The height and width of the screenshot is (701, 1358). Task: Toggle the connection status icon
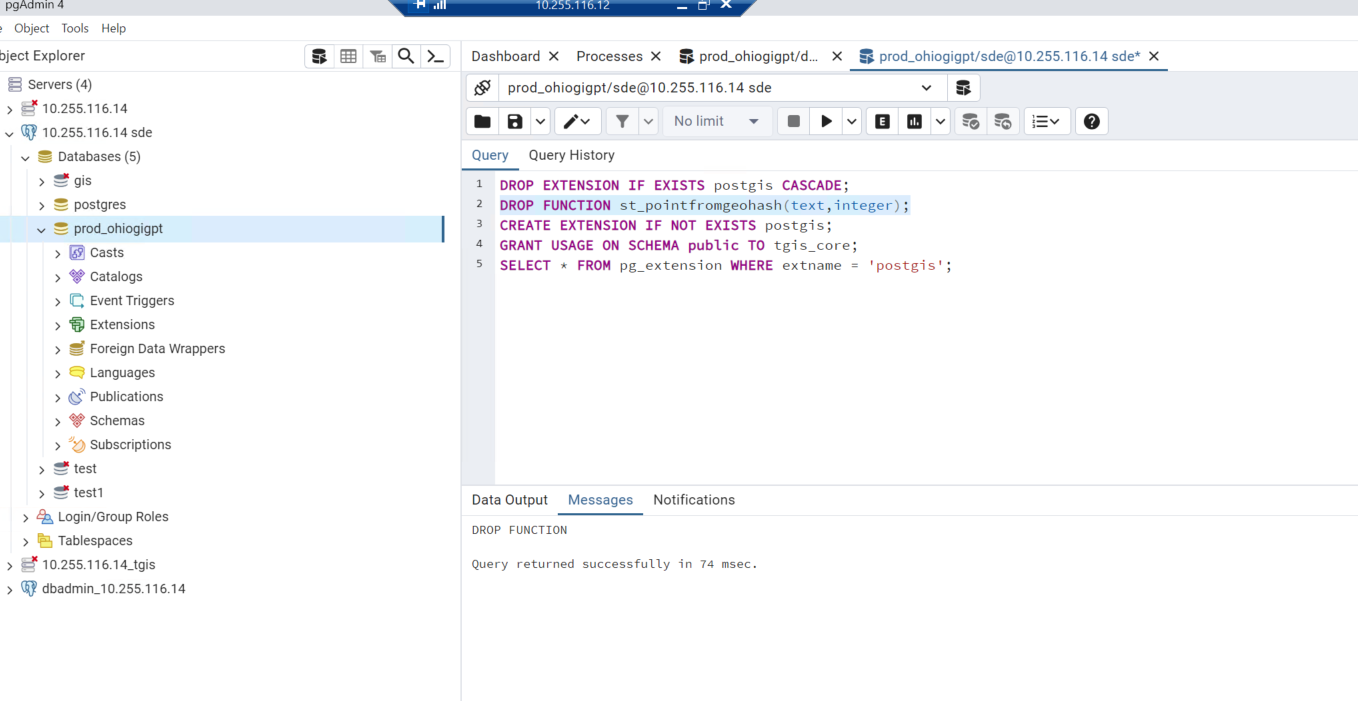[482, 88]
